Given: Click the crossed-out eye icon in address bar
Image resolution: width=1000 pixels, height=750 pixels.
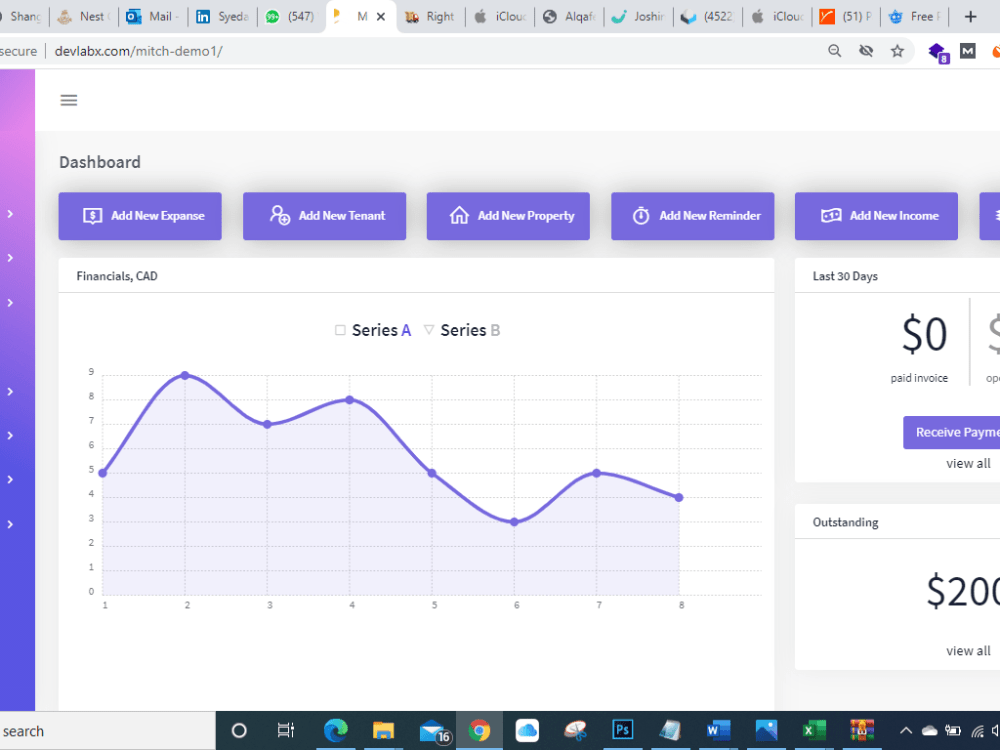Looking at the screenshot, I should (865, 51).
